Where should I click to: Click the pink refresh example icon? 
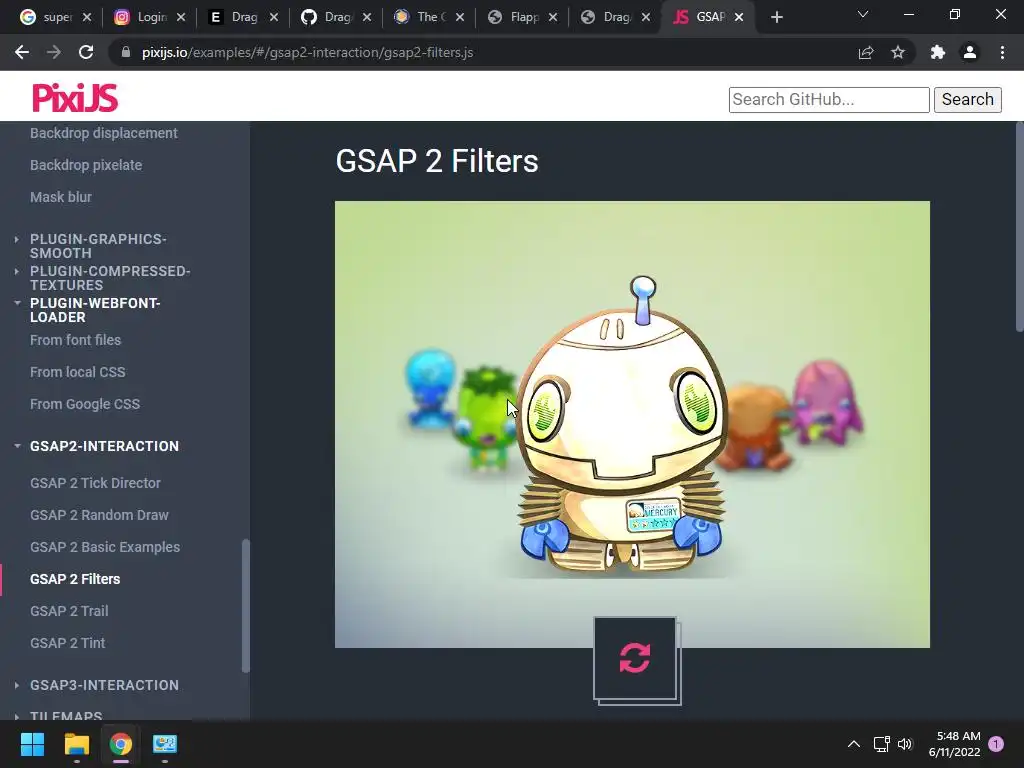tap(635, 658)
